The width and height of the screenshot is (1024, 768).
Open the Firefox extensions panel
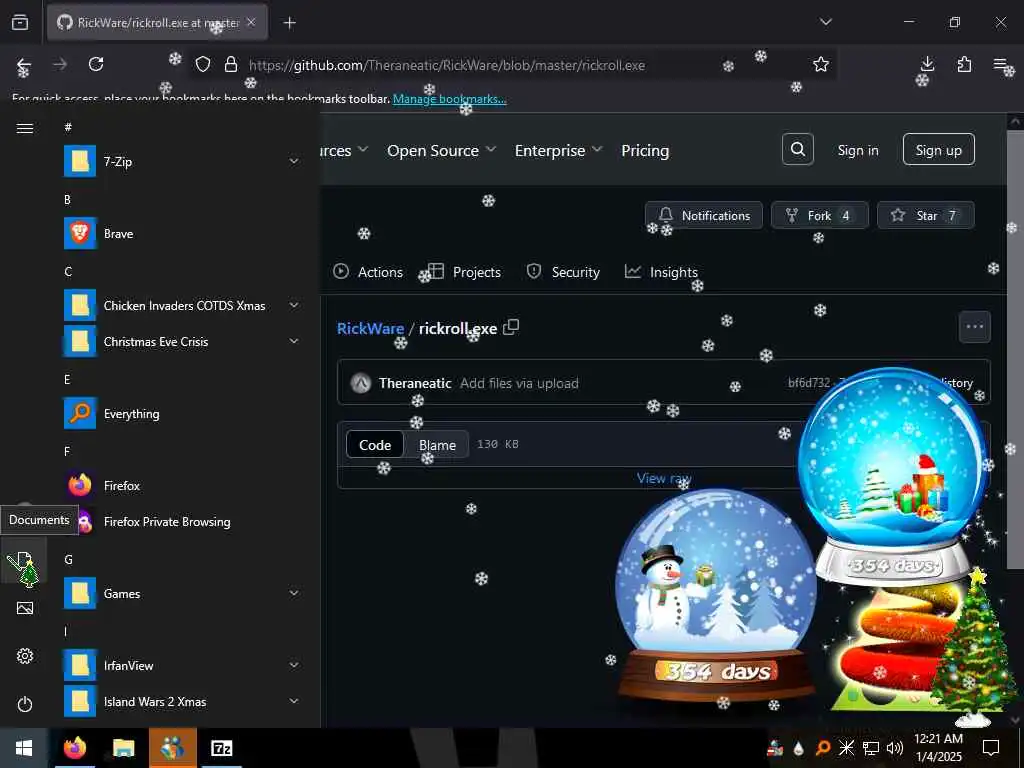point(964,64)
